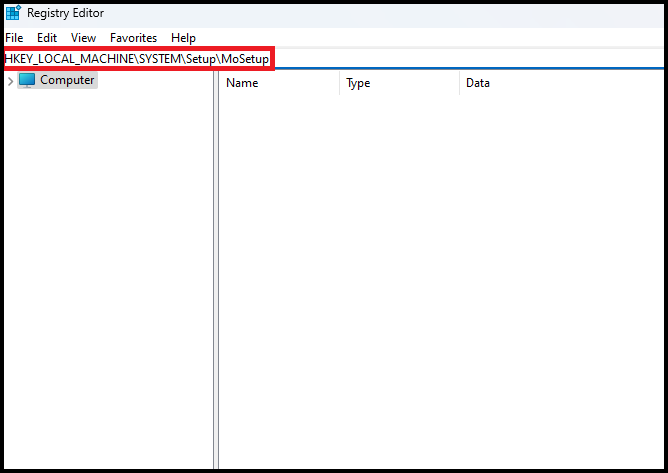Open the File menu
Screen dimensions: 668x473
click(x=14, y=38)
